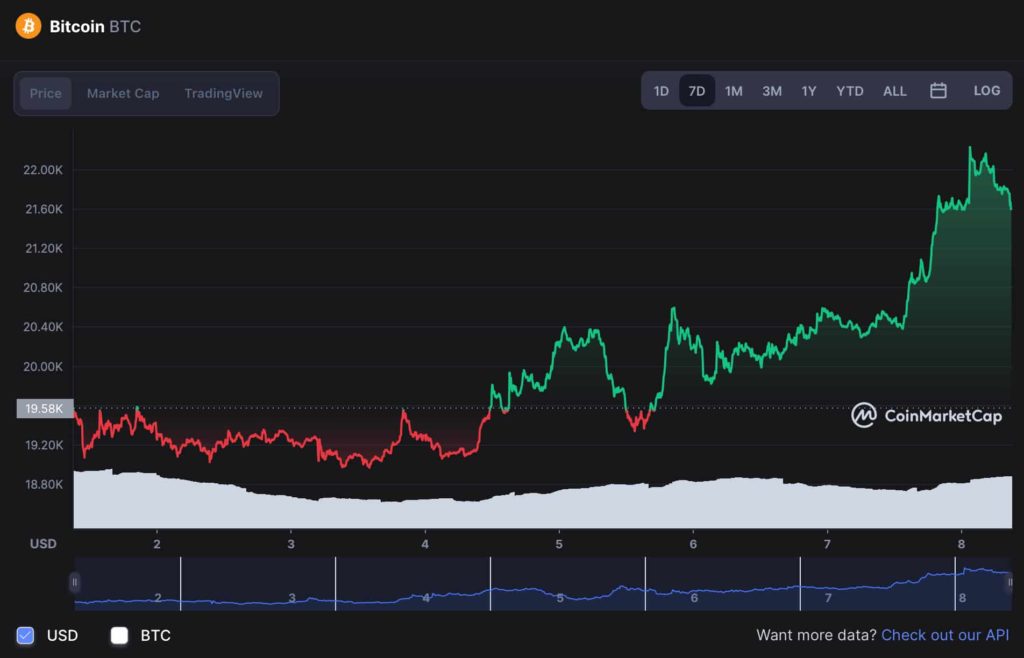Enable the BTC currency checkbox
The height and width of the screenshot is (658, 1024).
tap(119, 635)
